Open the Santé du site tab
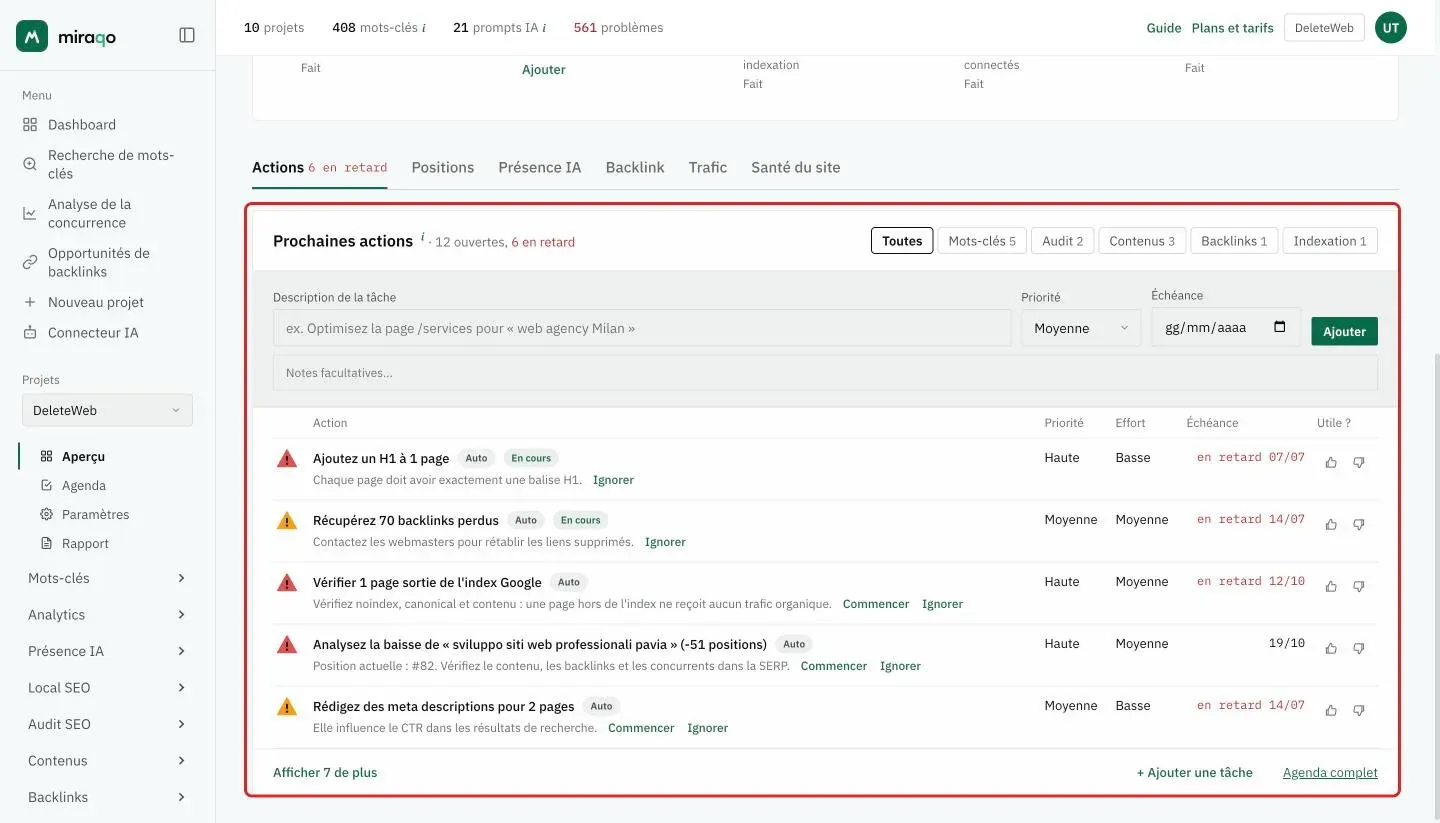The width and height of the screenshot is (1440, 823). click(x=796, y=167)
